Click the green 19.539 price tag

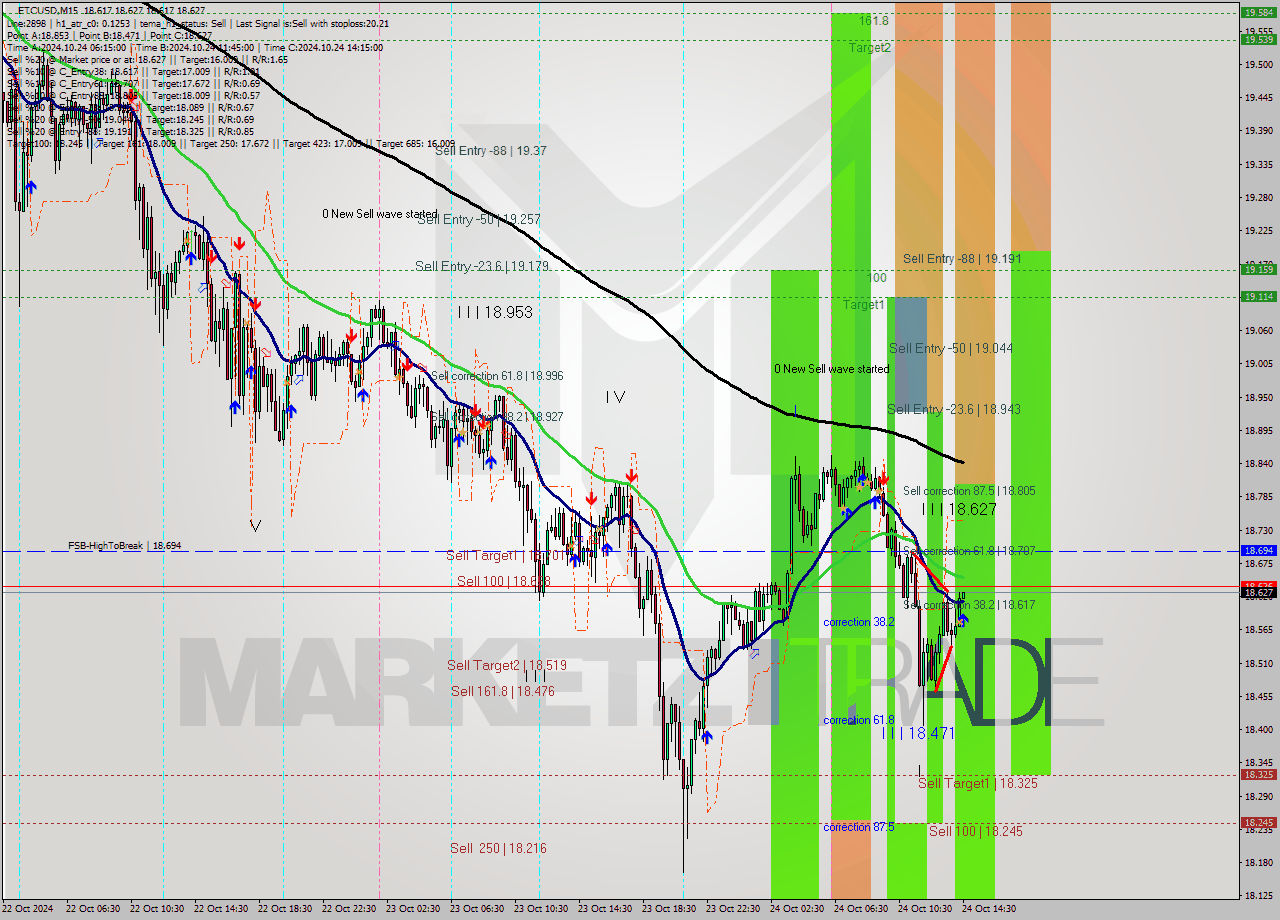pyautogui.click(x=1258, y=40)
